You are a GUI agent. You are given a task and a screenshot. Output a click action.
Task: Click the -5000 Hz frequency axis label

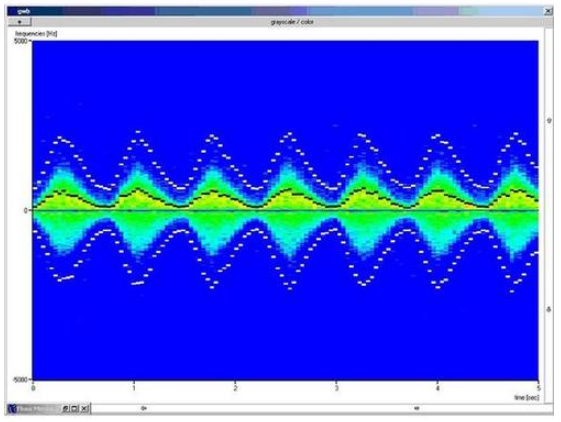20,379
